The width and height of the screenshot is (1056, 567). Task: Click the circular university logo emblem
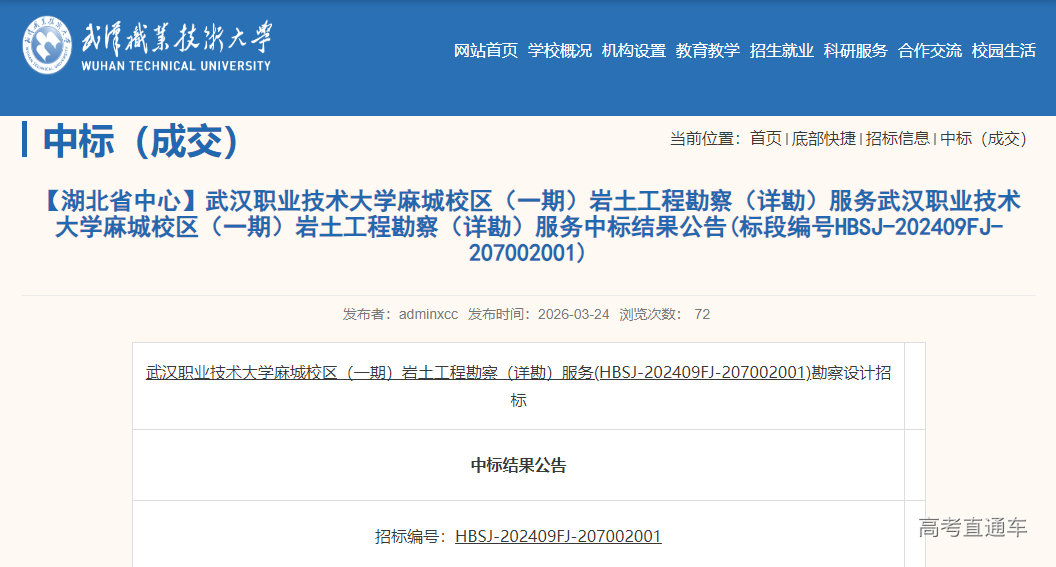(x=48, y=45)
